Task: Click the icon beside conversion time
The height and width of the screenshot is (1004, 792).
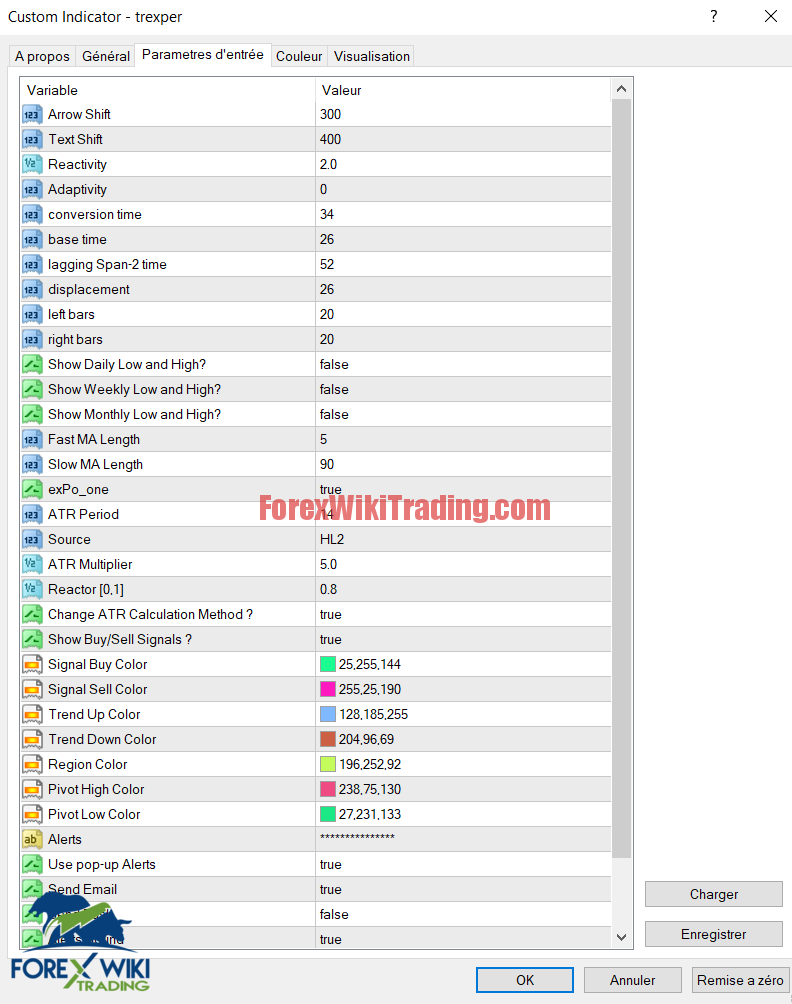Action: pos(32,215)
